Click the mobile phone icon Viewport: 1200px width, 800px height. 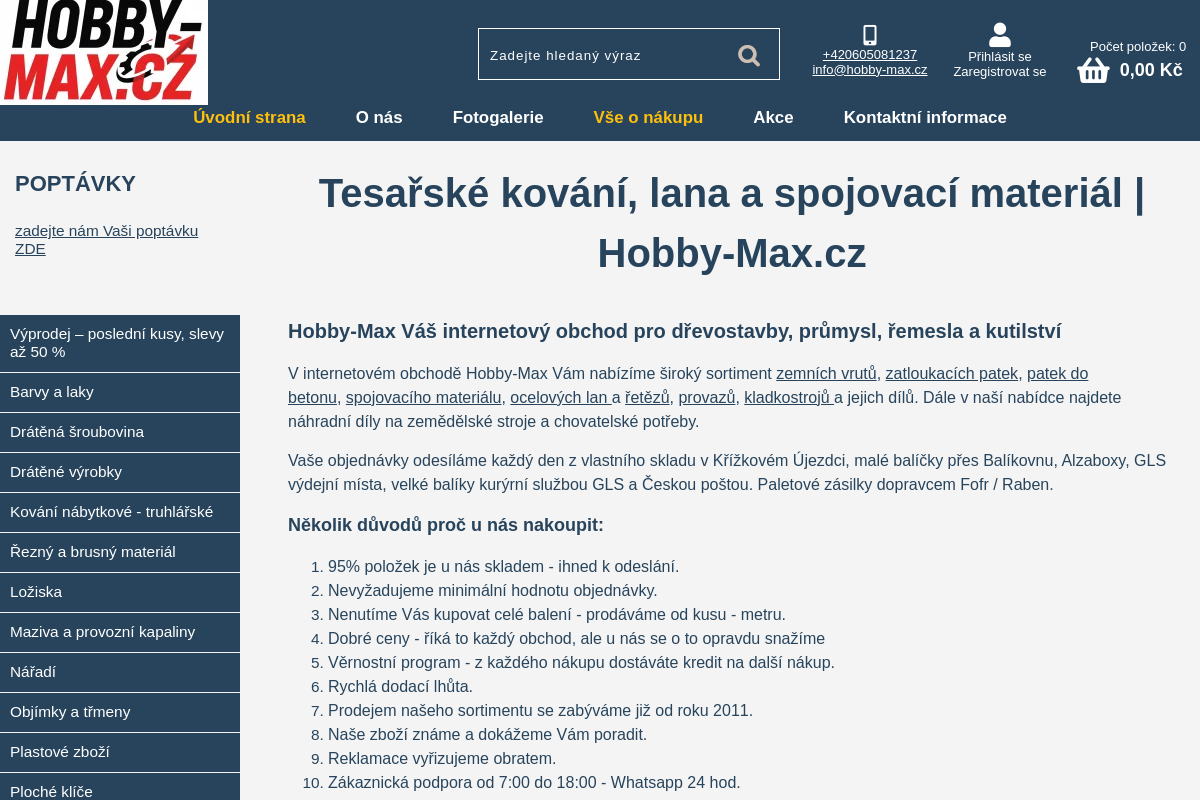[870, 35]
